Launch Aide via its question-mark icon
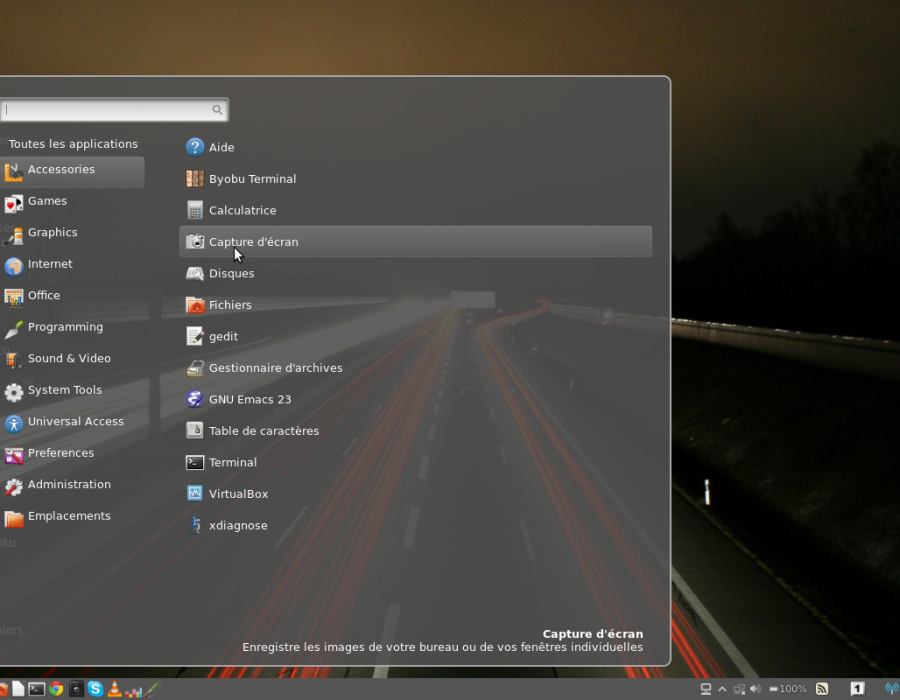This screenshot has height=700, width=900. [195, 147]
